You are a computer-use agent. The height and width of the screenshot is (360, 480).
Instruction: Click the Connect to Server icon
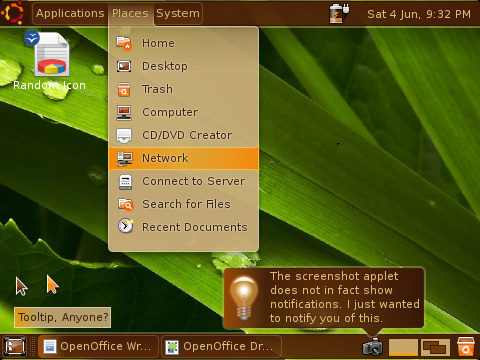point(125,182)
